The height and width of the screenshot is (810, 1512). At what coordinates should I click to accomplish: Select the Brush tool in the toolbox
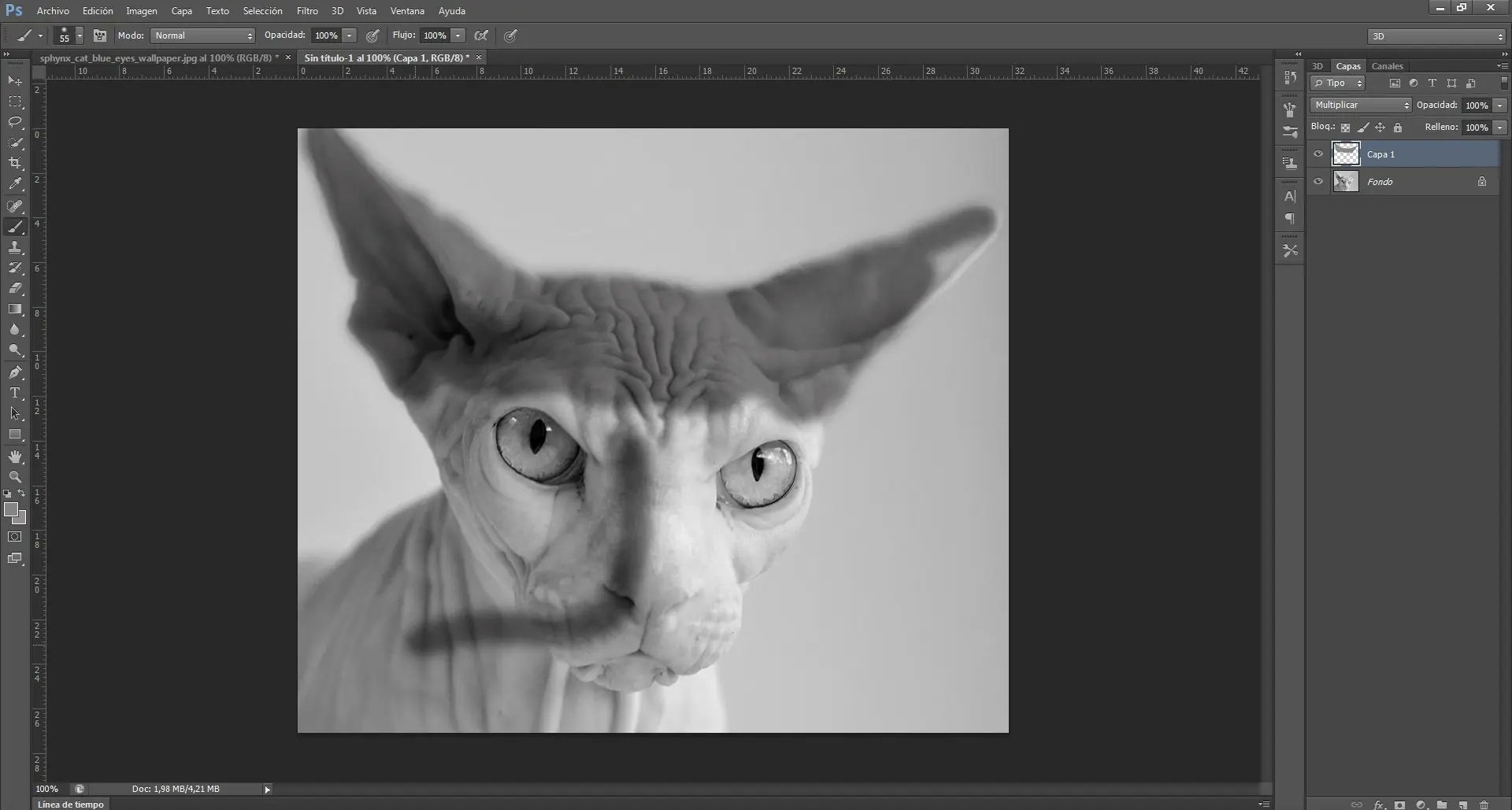(x=15, y=227)
